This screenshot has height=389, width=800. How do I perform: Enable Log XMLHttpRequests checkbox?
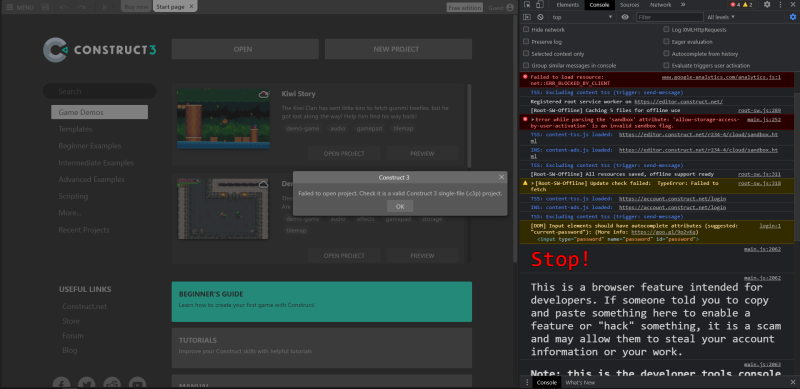666,30
